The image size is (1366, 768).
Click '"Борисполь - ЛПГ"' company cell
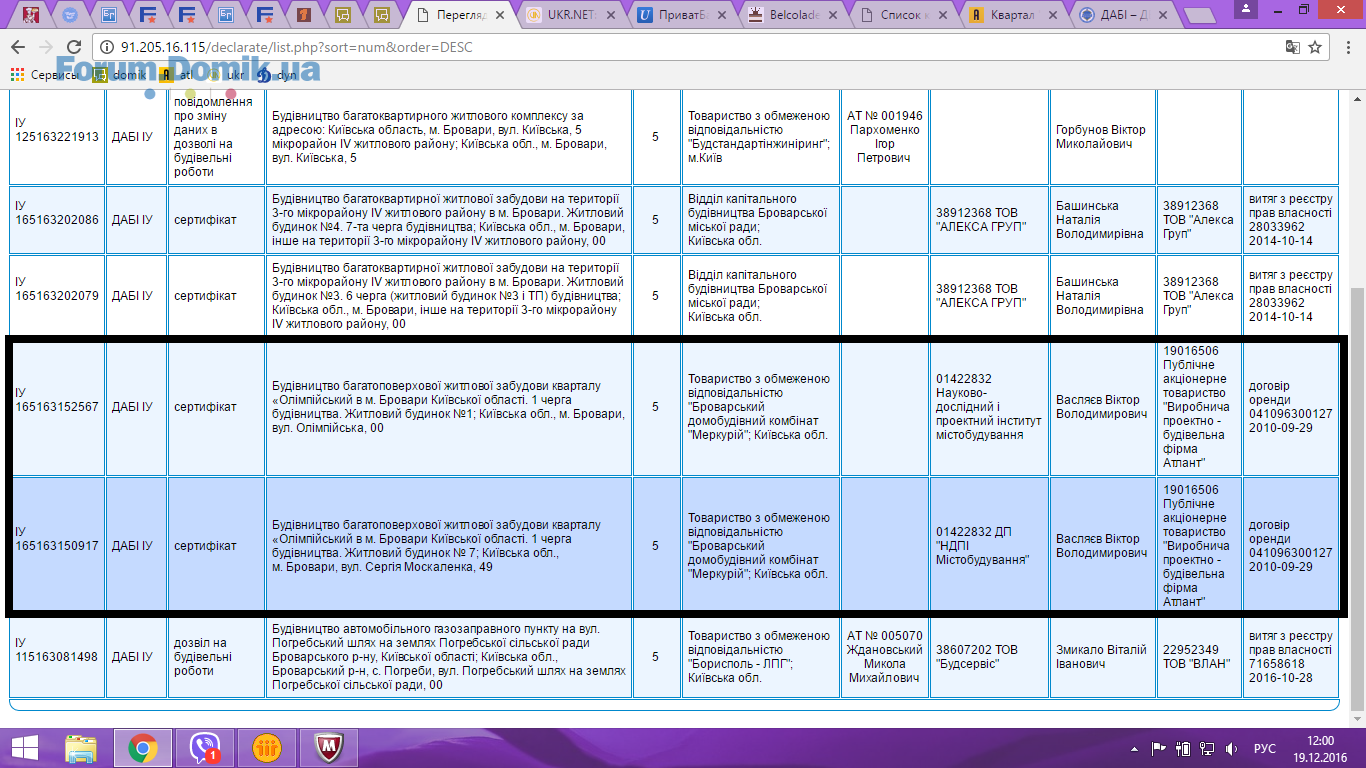tap(761, 657)
